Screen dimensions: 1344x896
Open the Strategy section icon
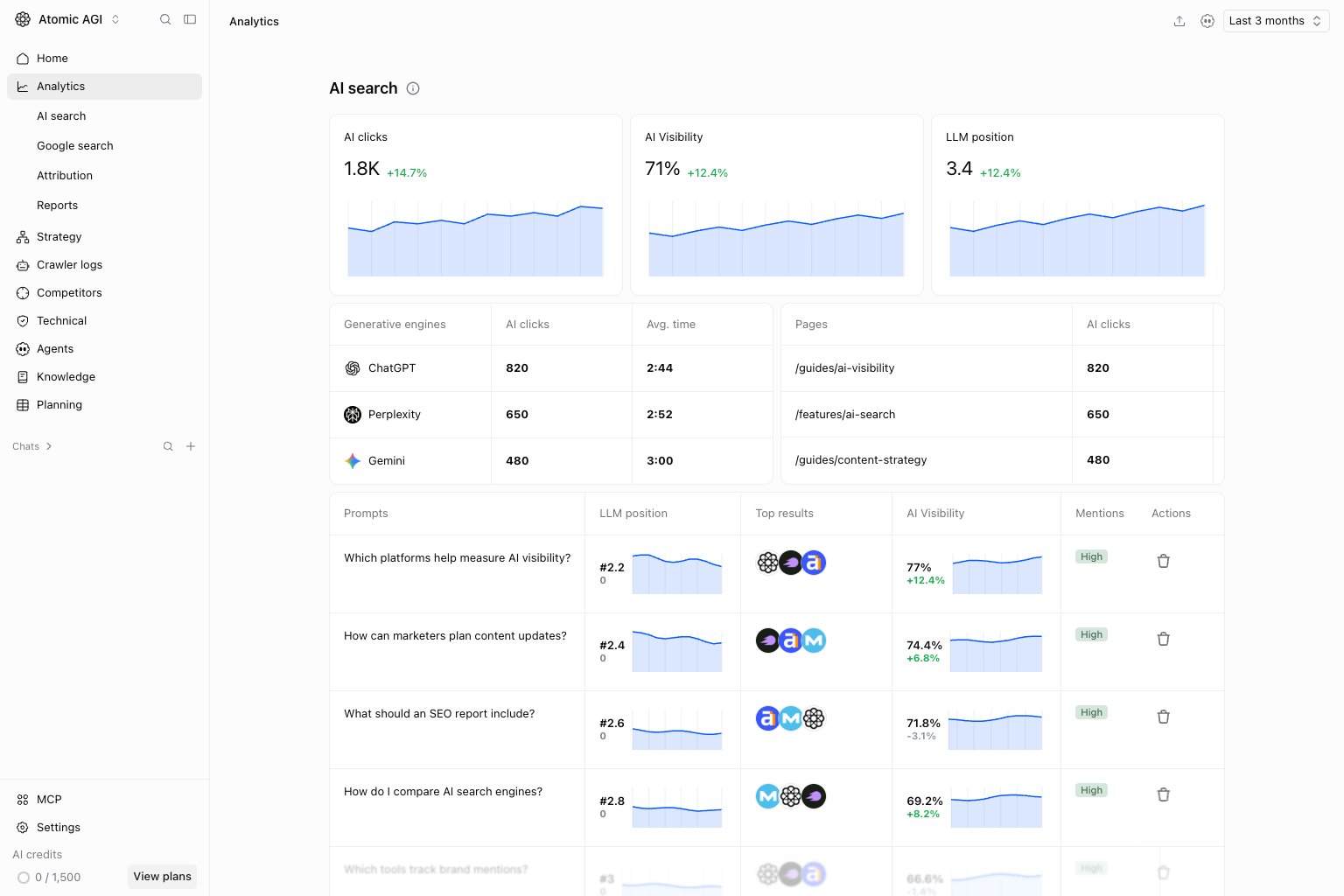pyautogui.click(x=23, y=237)
